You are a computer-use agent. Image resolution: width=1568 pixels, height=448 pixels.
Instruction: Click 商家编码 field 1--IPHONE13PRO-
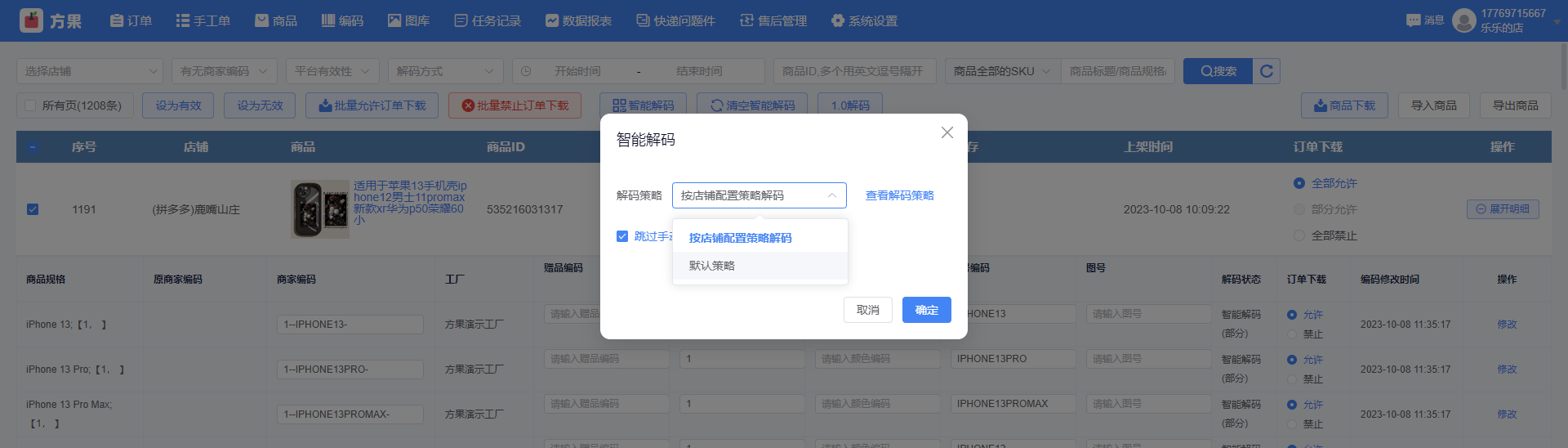click(x=350, y=370)
